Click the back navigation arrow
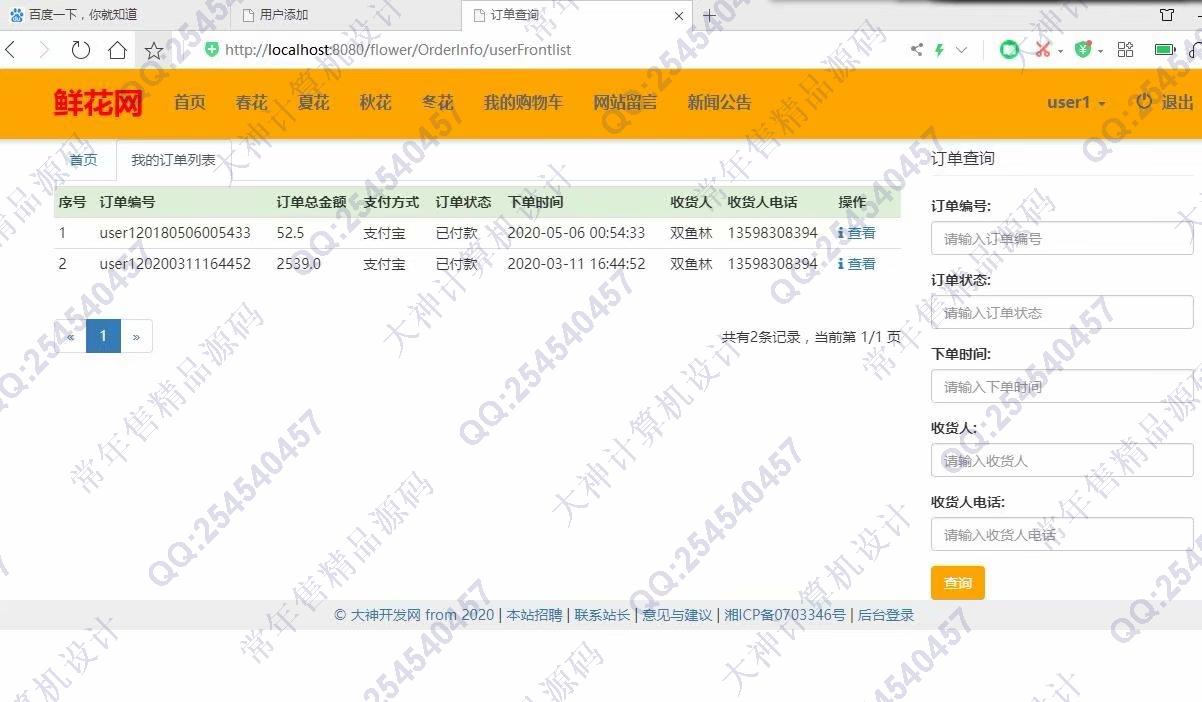The height and width of the screenshot is (702, 1202). click(x=11, y=50)
